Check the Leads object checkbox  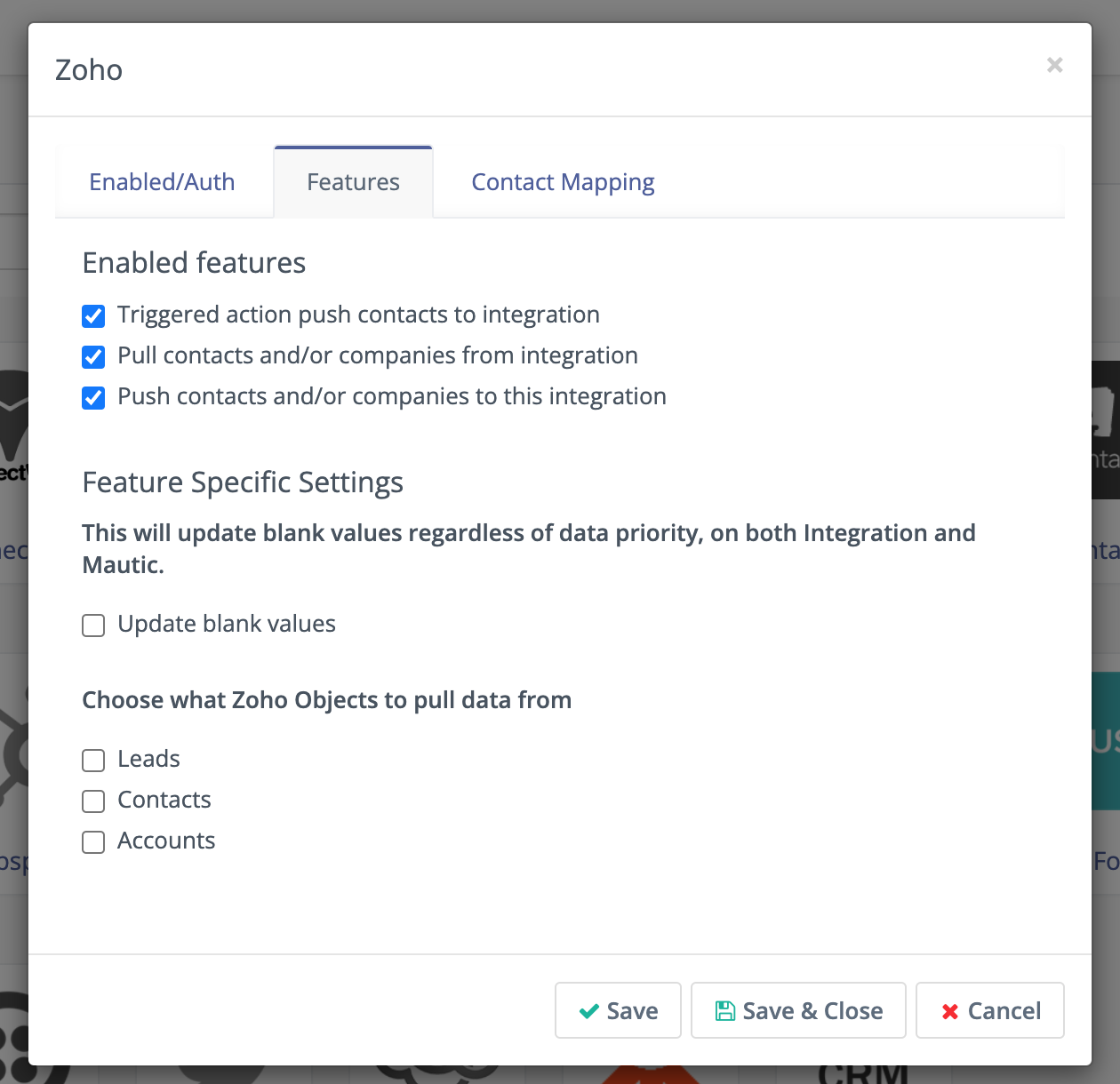(93, 761)
